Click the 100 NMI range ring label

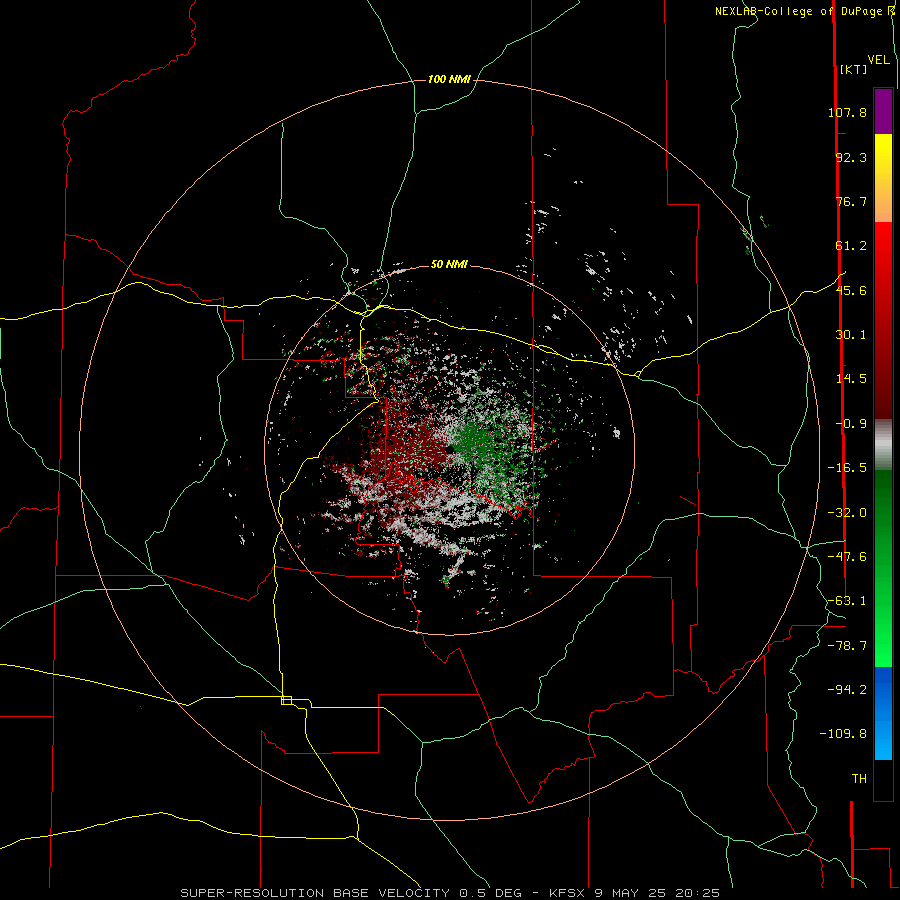tap(449, 79)
